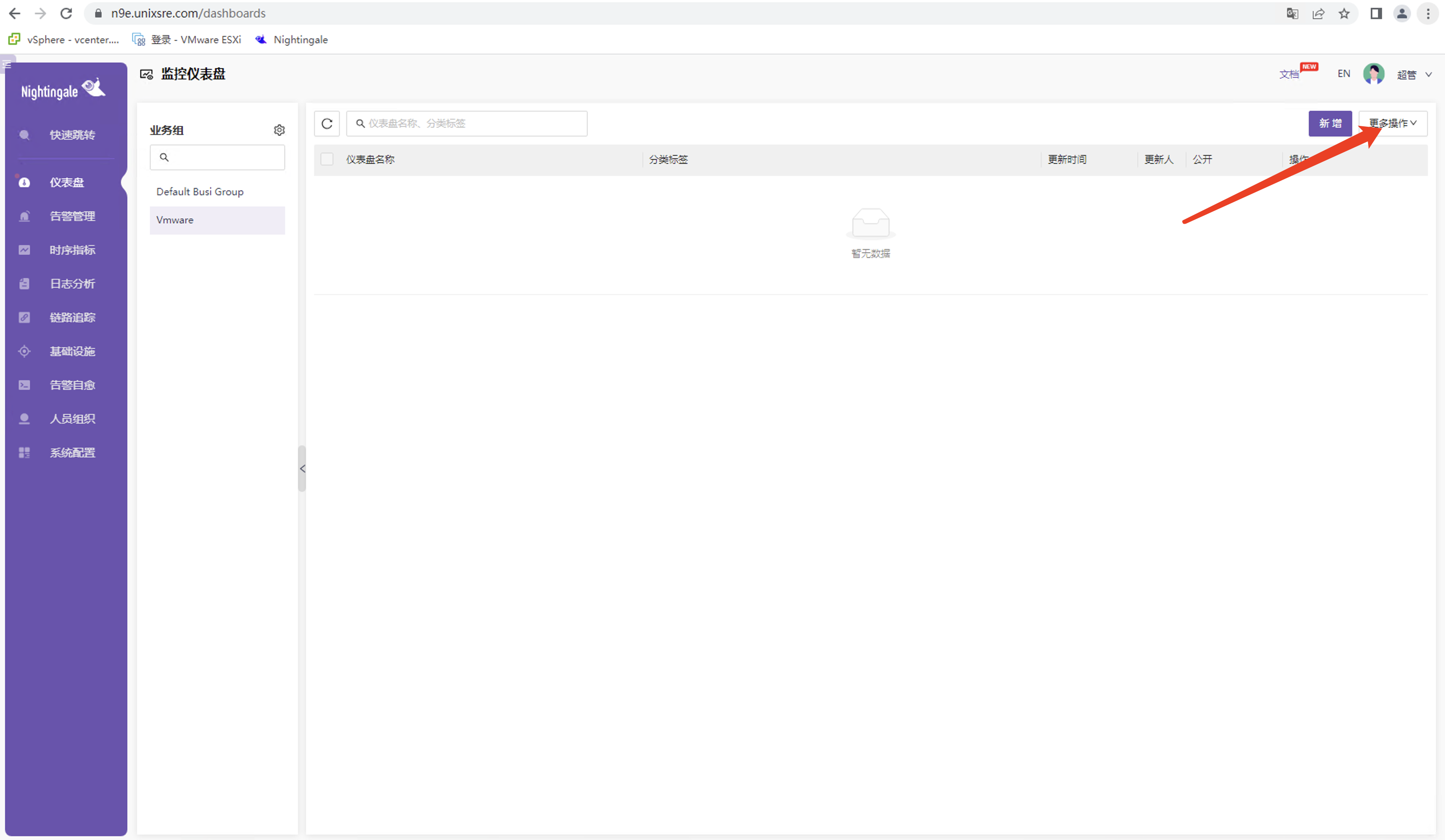The width and height of the screenshot is (1445, 840).
Task: Bookmark this page with the star
Action: pyautogui.click(x=1344, y=13)
